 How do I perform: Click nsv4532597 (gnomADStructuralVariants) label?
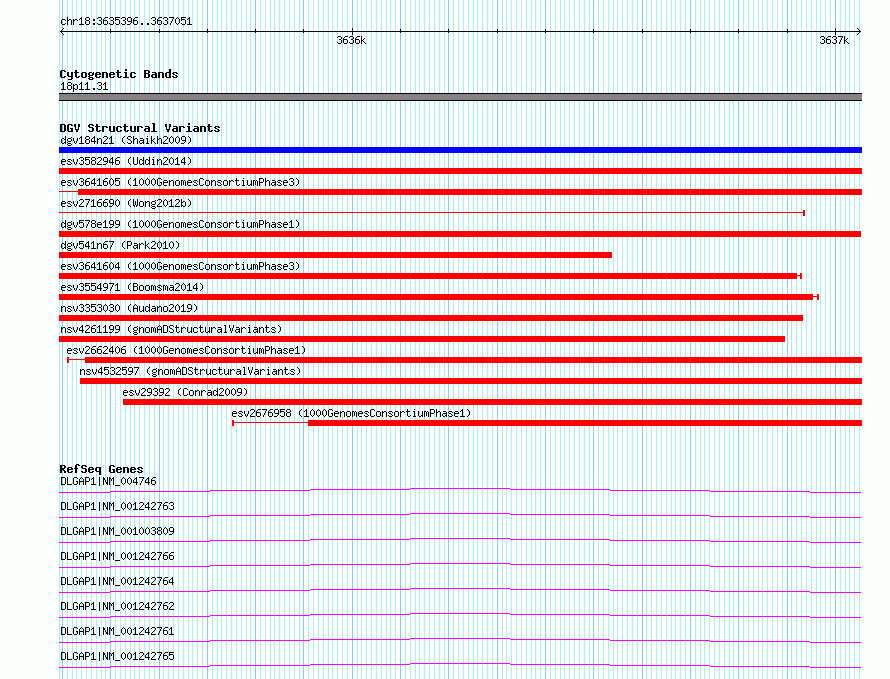[190, 371]
